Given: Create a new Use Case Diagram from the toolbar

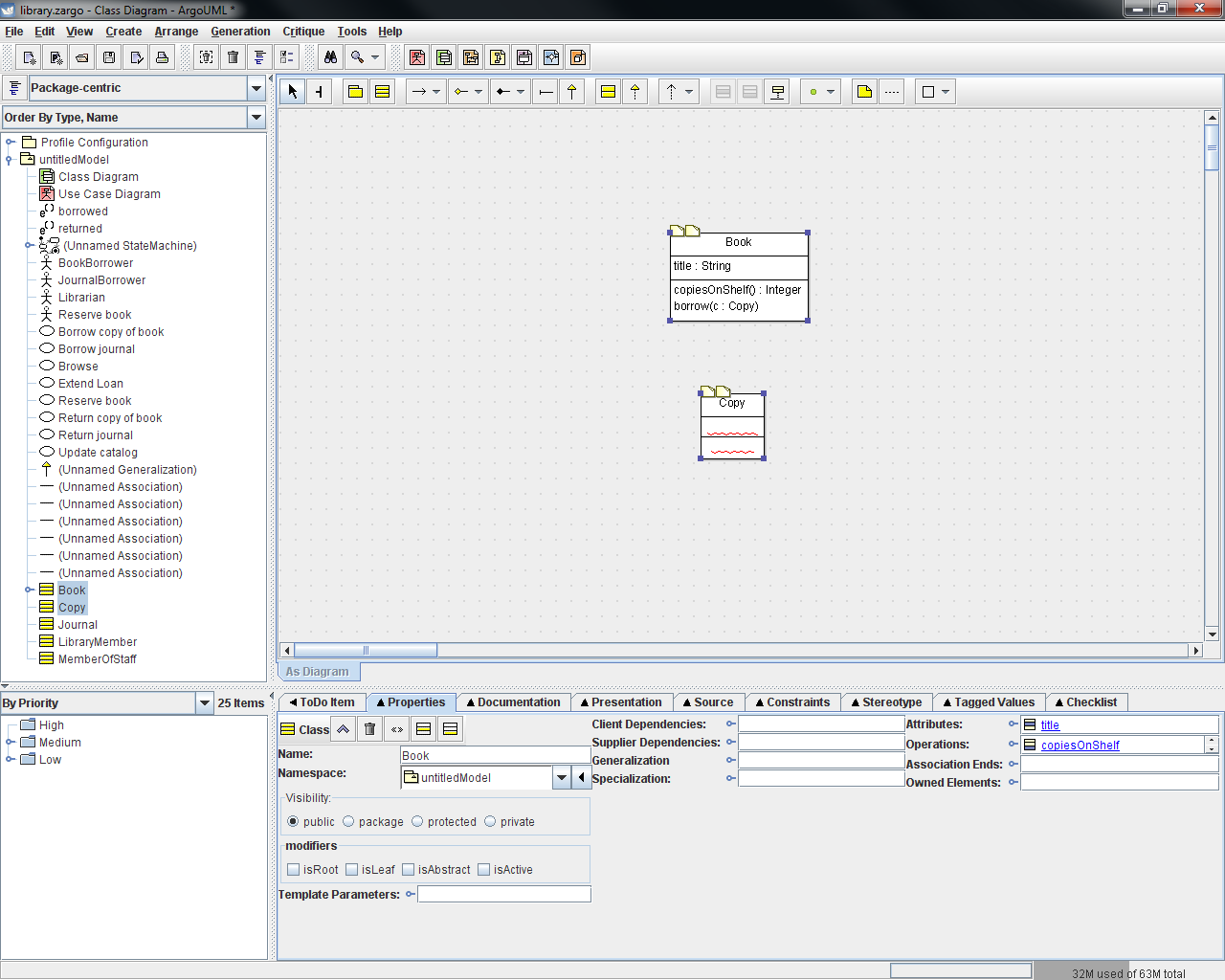Looking at the screenshot, I should [x=417, y=57].
